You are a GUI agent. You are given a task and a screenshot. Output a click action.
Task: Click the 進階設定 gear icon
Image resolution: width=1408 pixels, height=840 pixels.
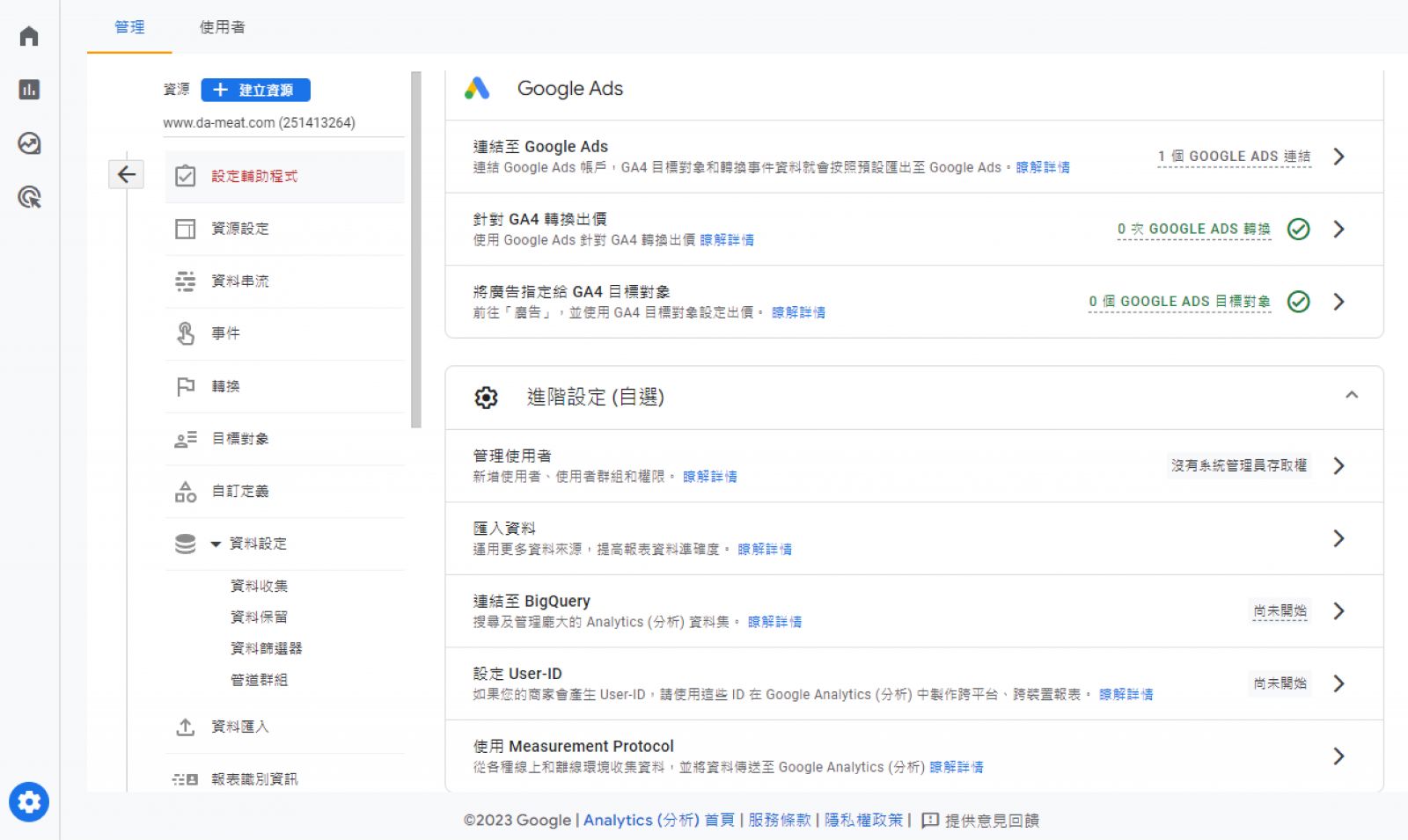tap(486, 398)
